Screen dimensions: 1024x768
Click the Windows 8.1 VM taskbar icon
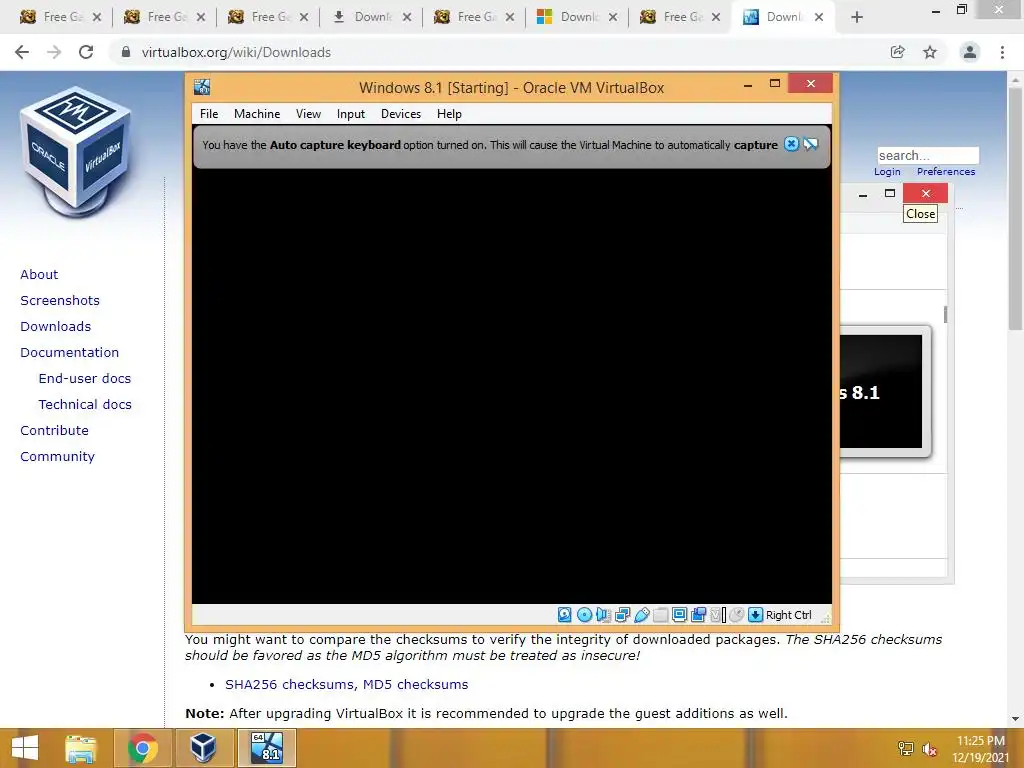tap(267, 748)
